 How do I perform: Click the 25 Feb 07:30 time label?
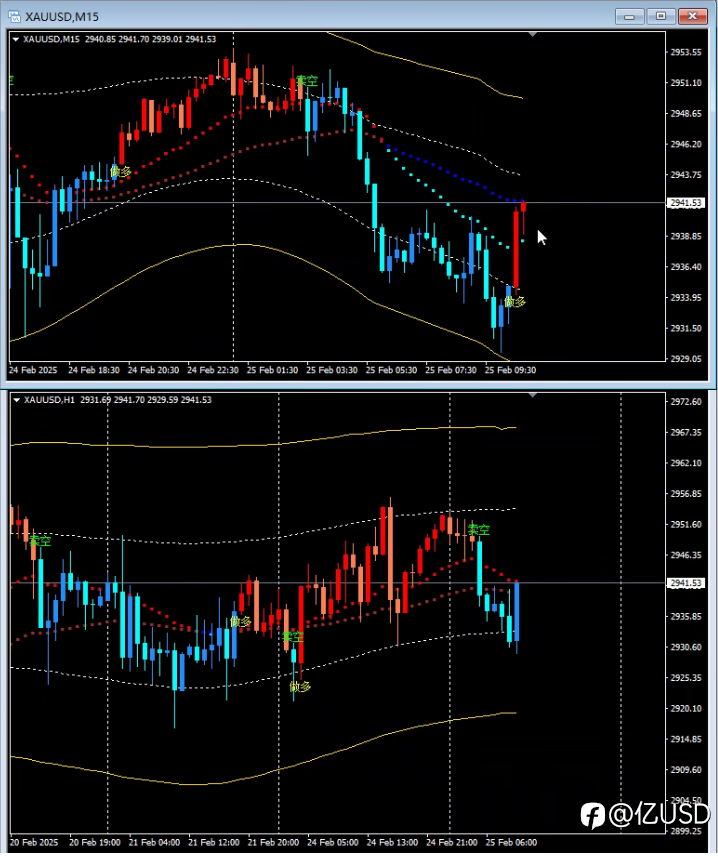click(451, 370)
